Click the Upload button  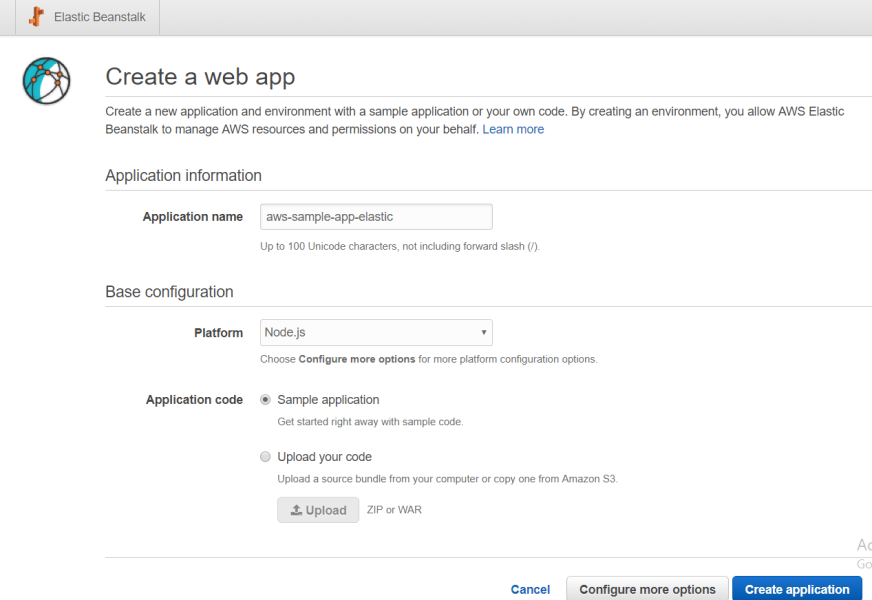[318, 510]
